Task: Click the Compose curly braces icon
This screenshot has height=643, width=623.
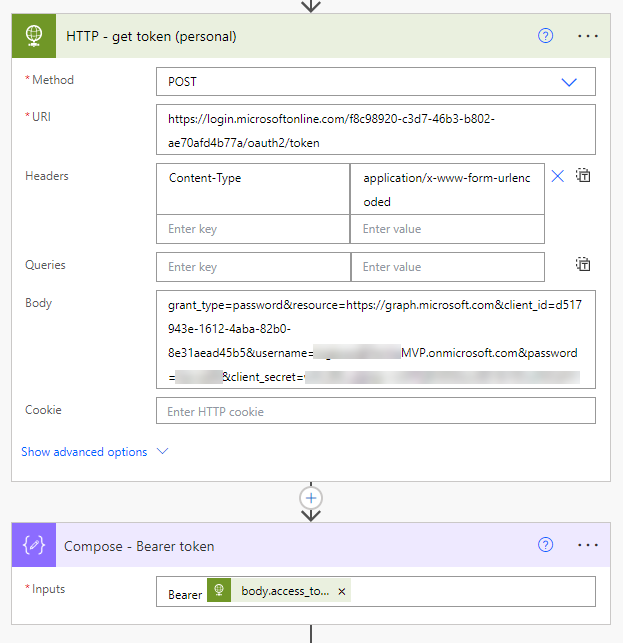Action: coord(35,546)
